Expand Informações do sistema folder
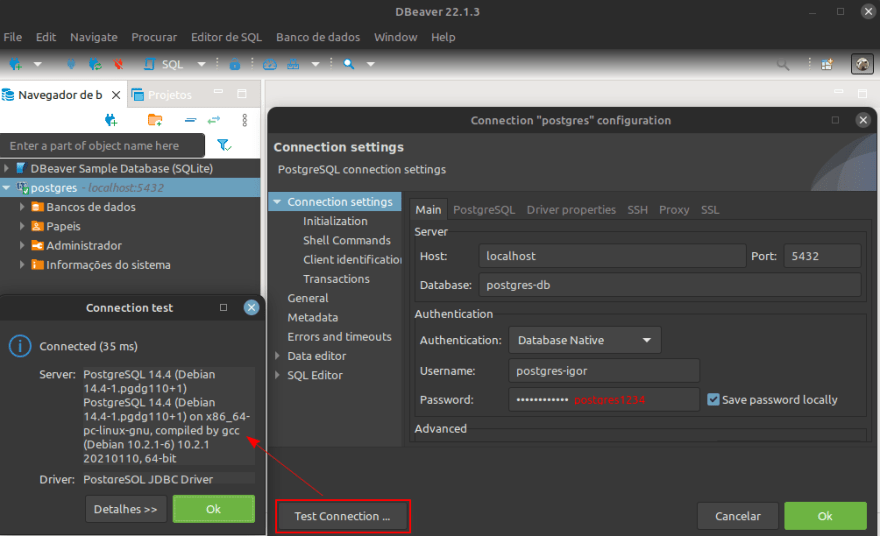 (x=22, y=264)
